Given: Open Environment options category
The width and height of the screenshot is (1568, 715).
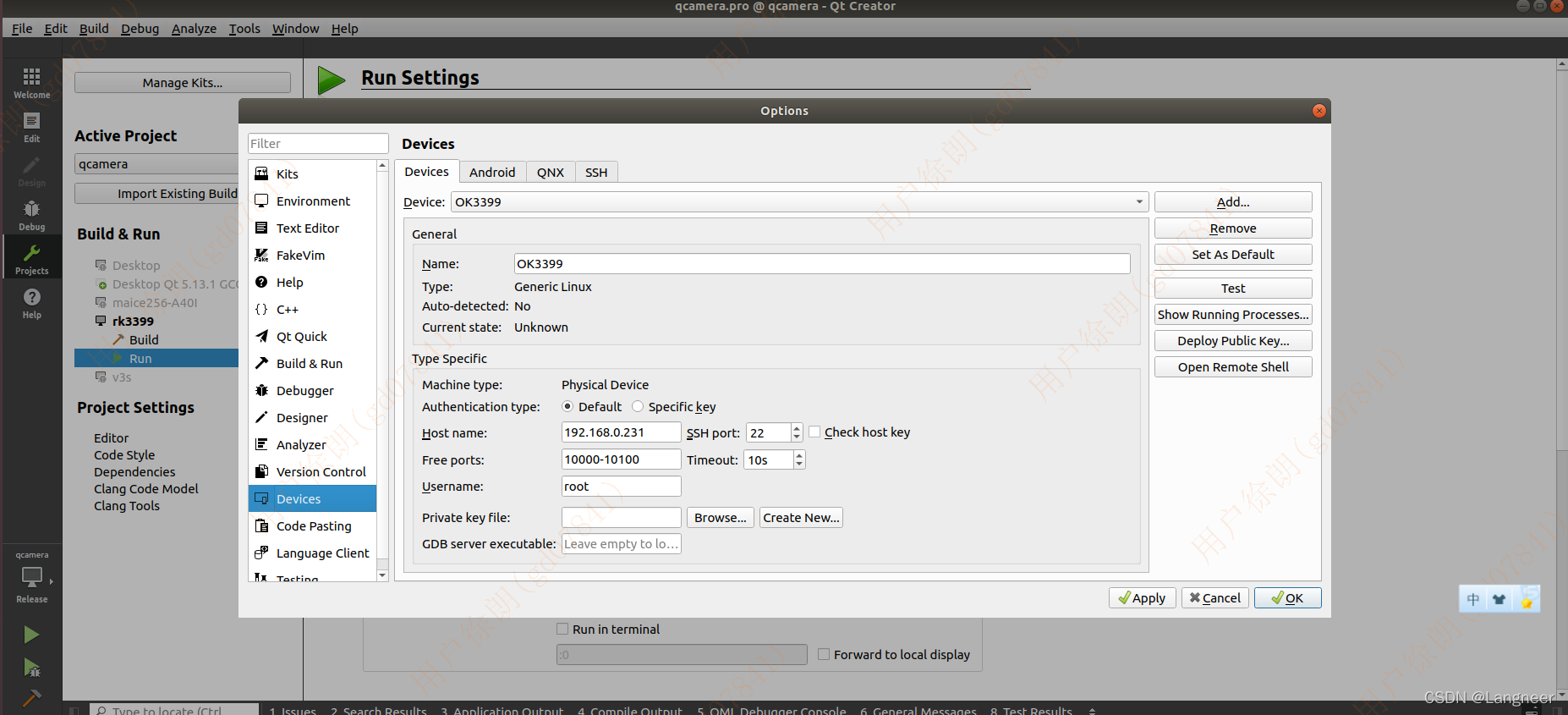Looking at the screenshot, I should click(x=312, y=201).
